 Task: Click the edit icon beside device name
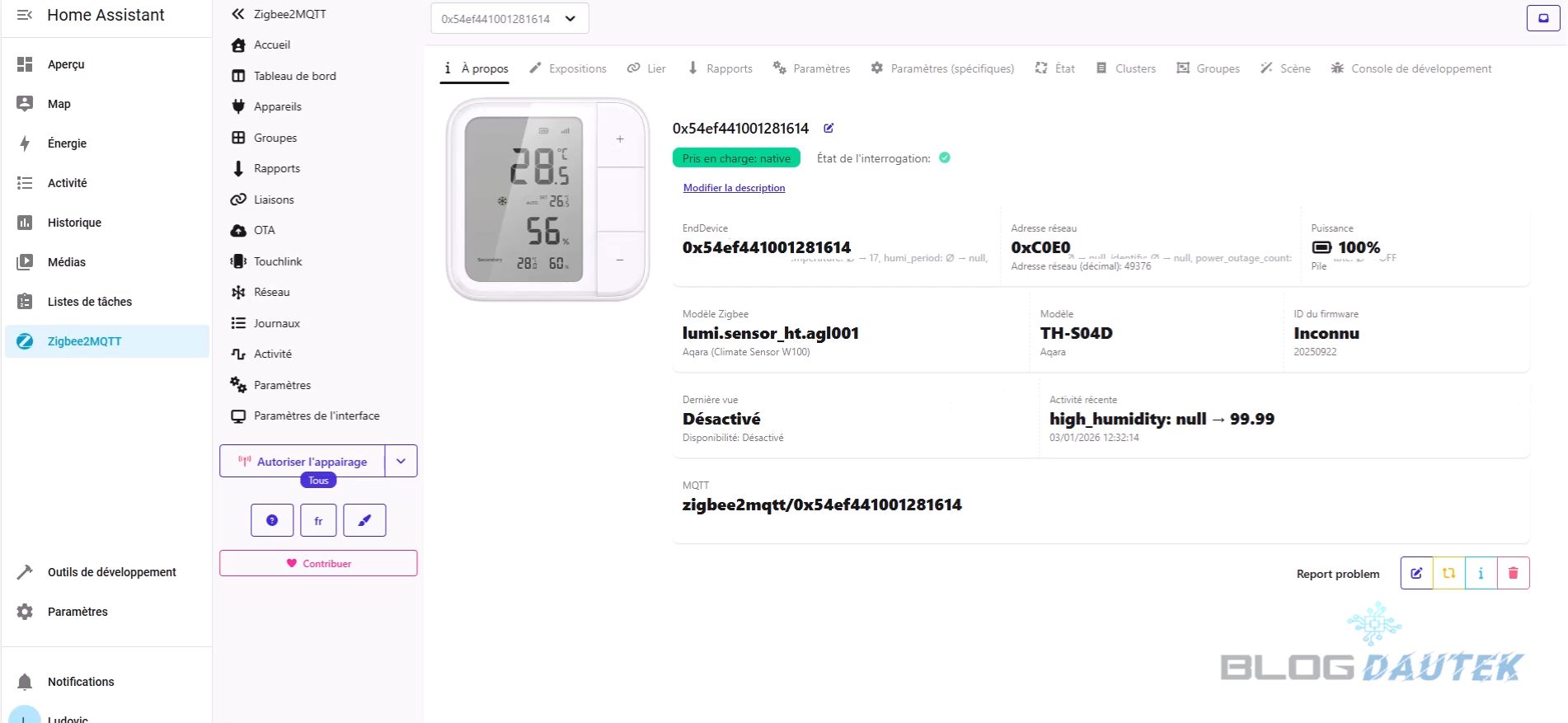pos(829,128)
